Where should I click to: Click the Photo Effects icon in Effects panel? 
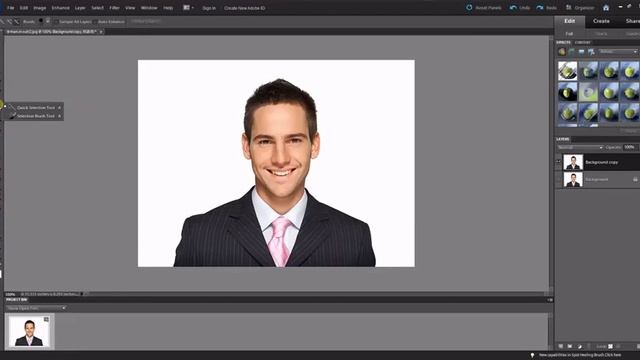[x=582, y=52]
